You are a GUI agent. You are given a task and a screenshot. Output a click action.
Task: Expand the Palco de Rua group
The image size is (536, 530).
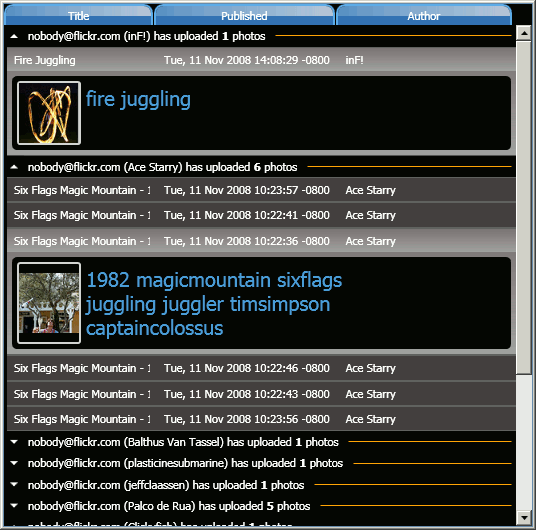14,506
